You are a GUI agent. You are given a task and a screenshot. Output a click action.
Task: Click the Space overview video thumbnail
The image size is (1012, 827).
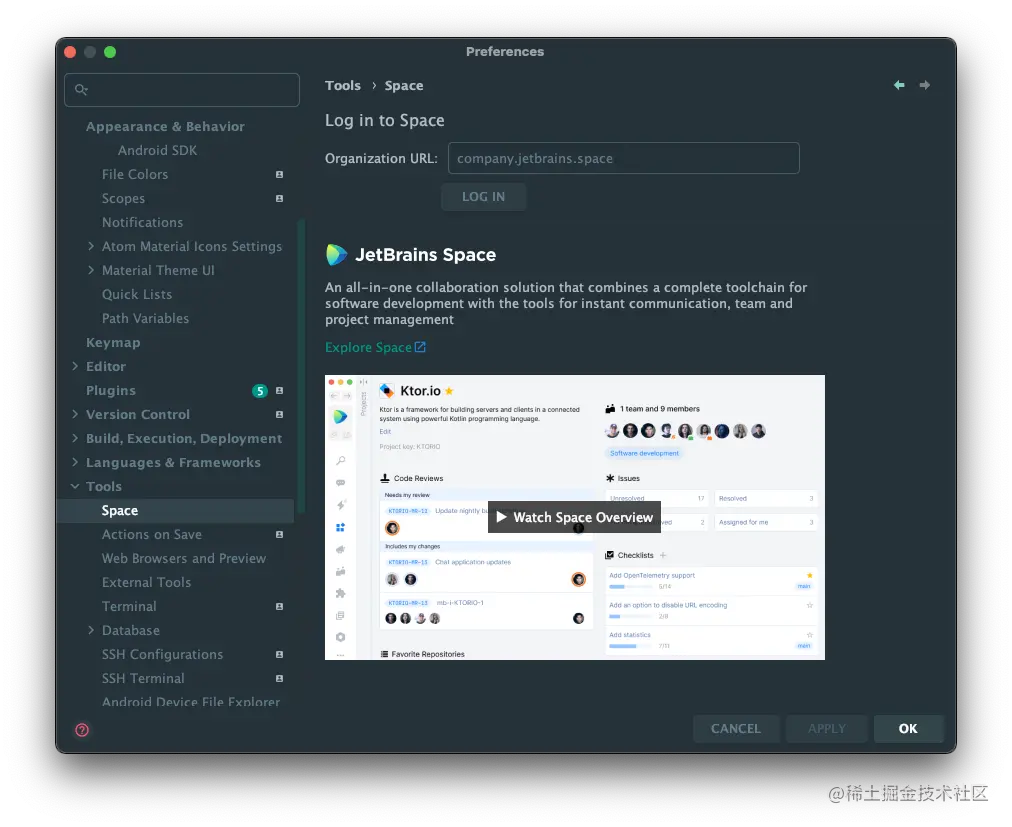(574, 517)
